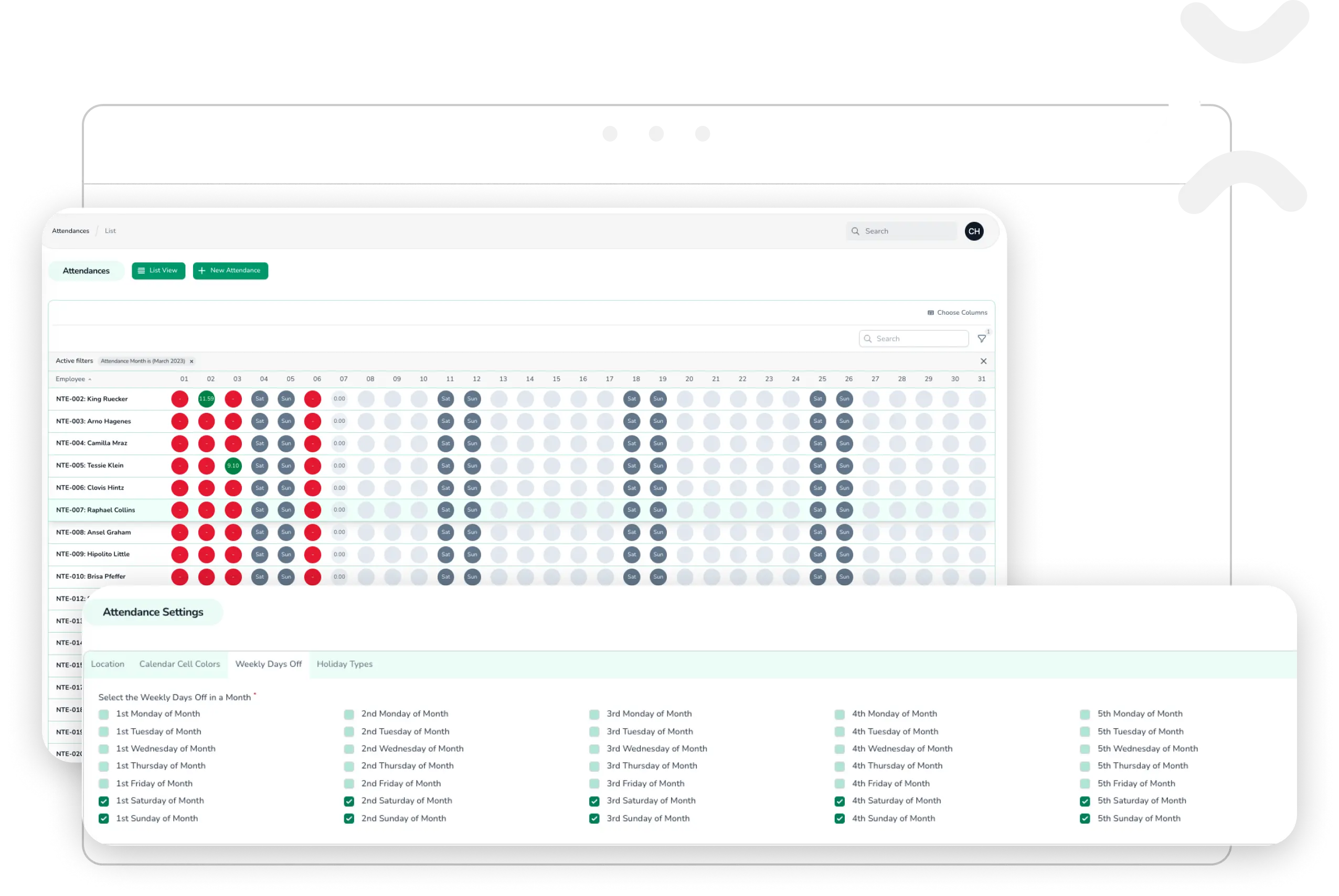Uncheck 5th Sunday of Month
The height and width of the screenshot is (896, 1339).
tap(1084, 819)
